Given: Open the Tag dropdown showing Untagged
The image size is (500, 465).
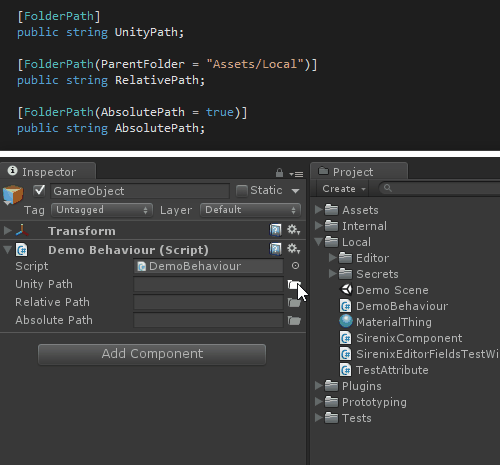Looking at the screenshot, I should click(x=102, y=210).
